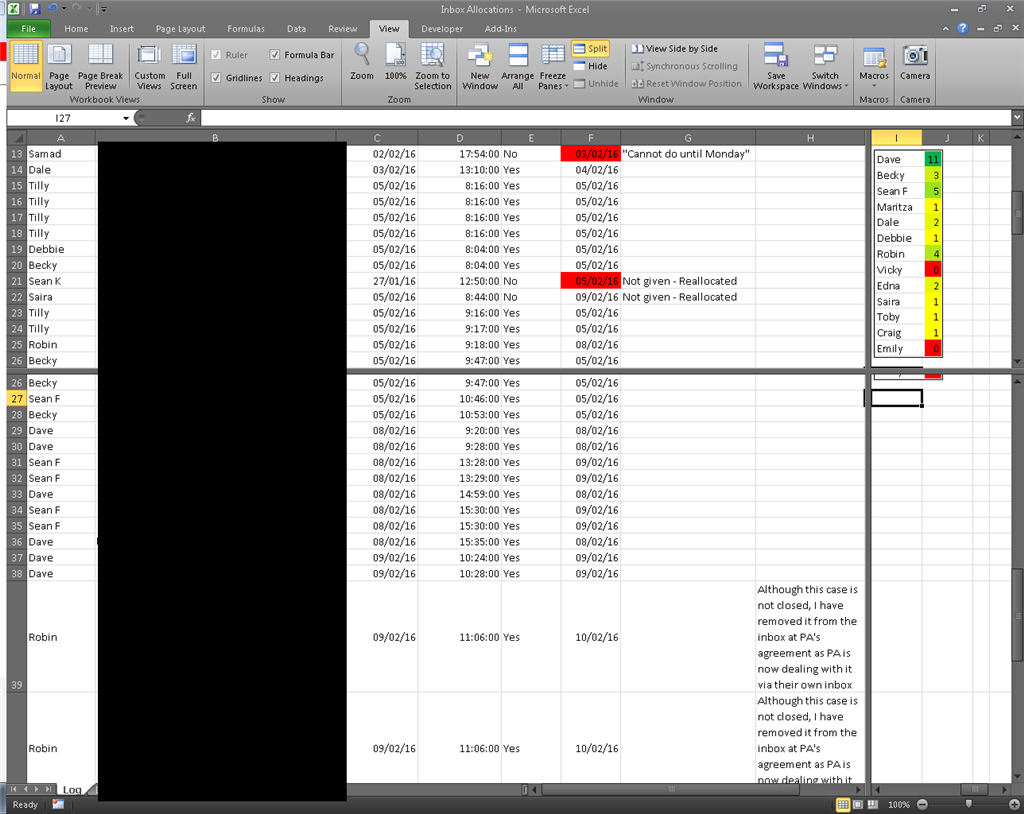Toggle the Split window button

tap(590, 48)
